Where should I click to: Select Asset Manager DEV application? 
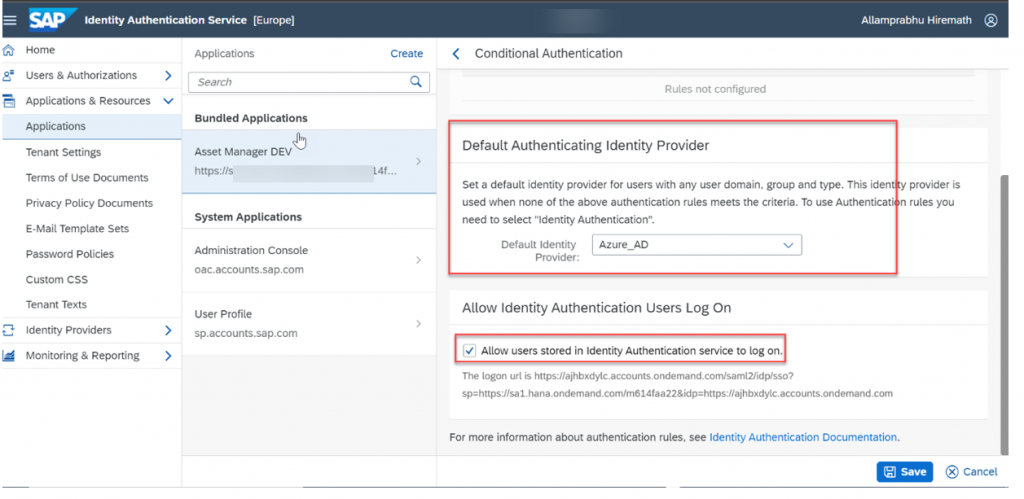(x=309, y=161)
